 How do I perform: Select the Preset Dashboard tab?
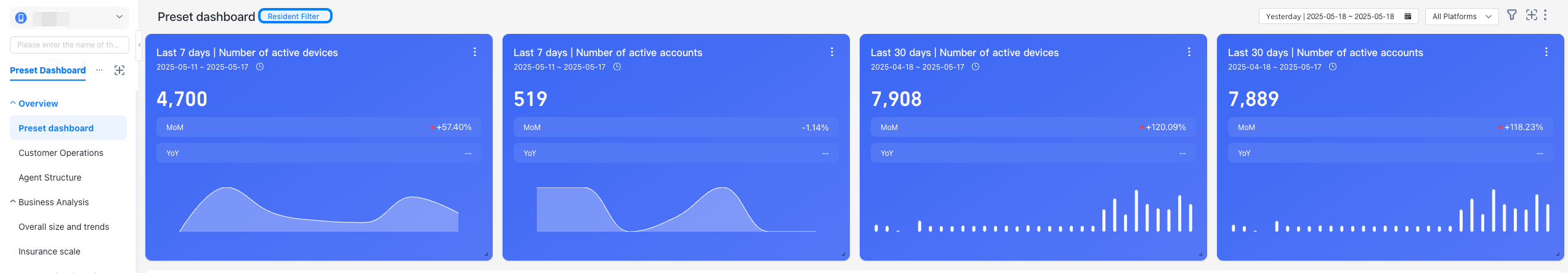(48, 70)
